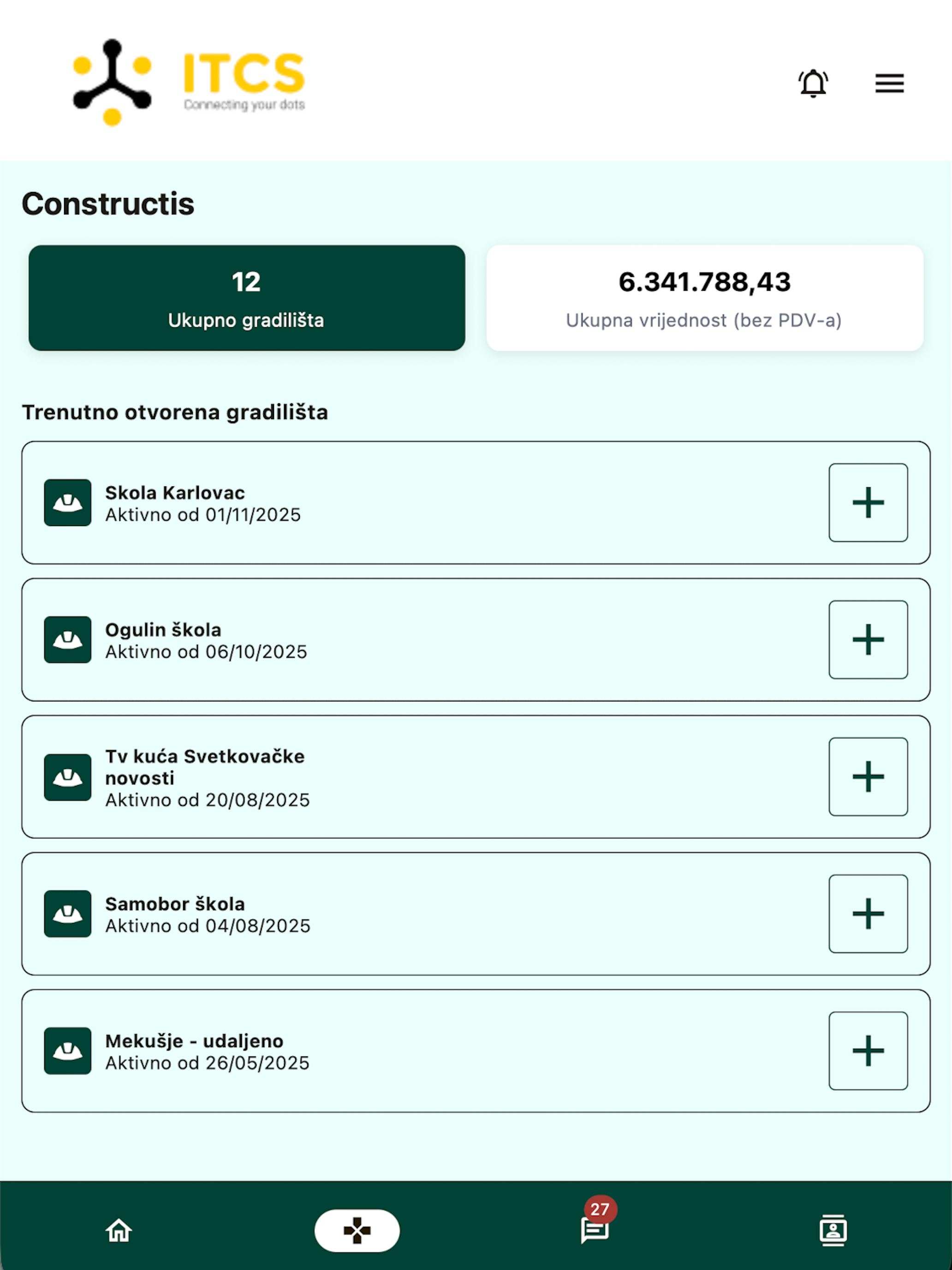
Task: Open the hamburger menu
Action: [889, 83]
